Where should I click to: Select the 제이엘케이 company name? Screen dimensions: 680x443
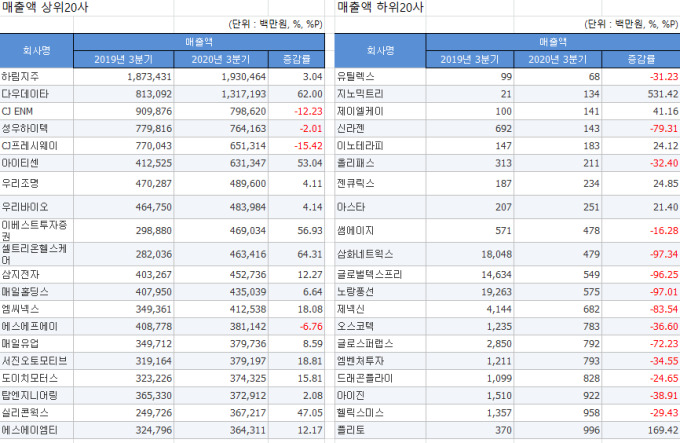pyautogui.click(x=360, y=111)
